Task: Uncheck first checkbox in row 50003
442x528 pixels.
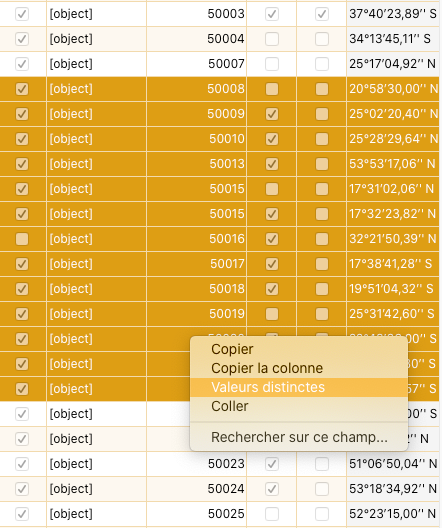Action: 22,14
